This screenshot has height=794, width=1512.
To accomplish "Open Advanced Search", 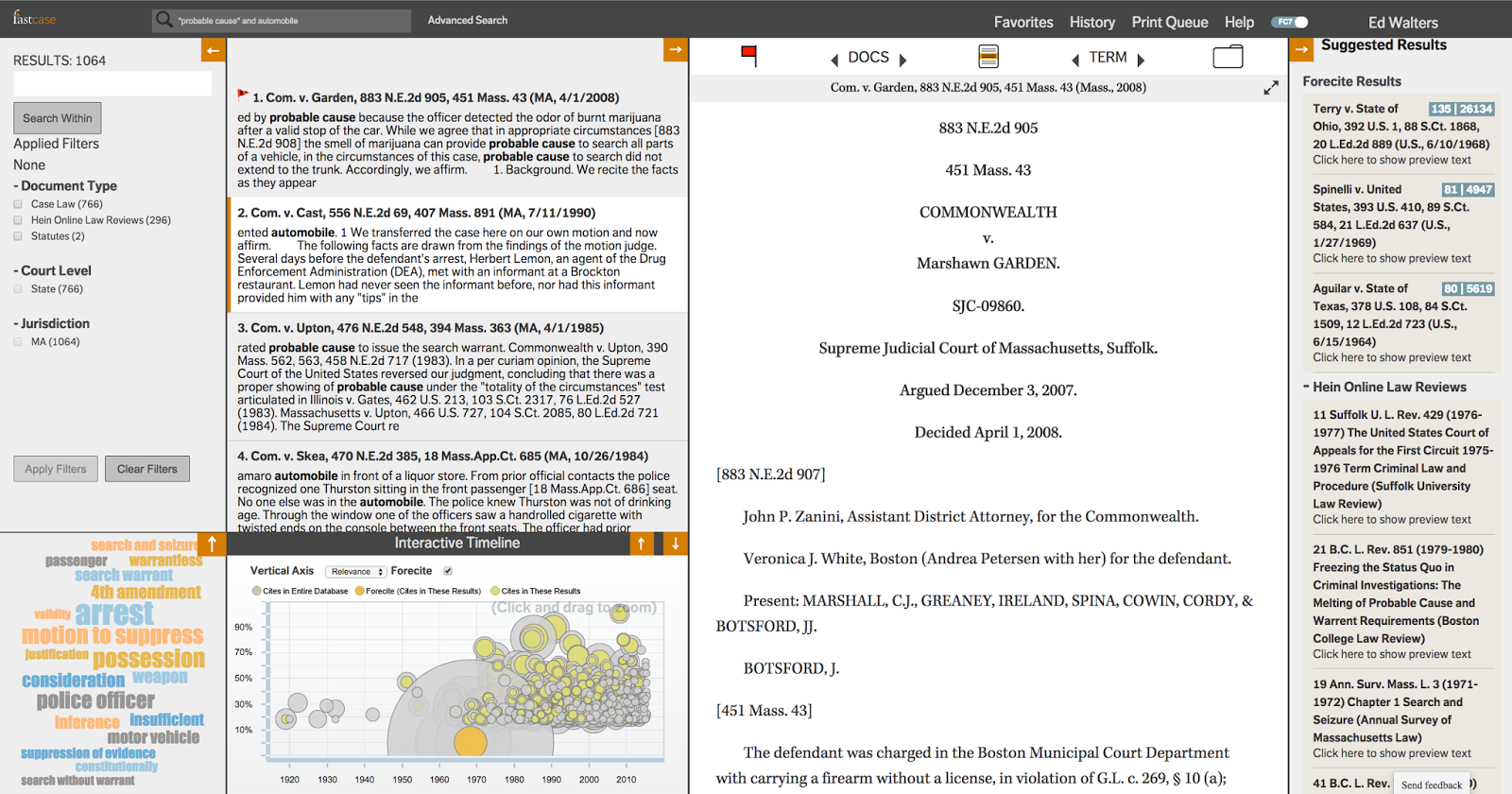I will (468, 20).
